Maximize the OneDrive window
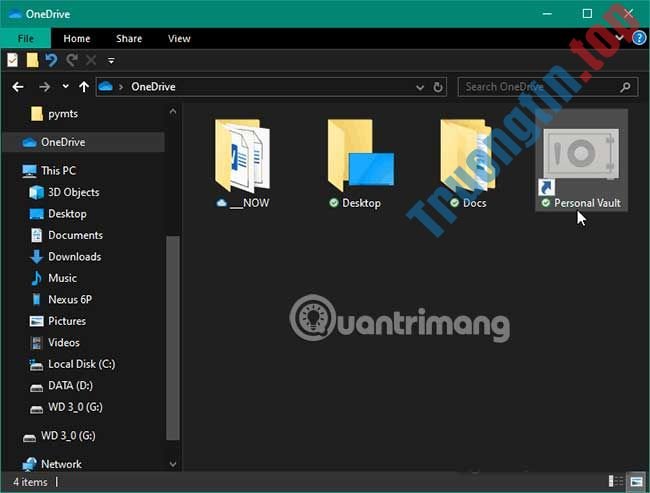 pos(587,14)
